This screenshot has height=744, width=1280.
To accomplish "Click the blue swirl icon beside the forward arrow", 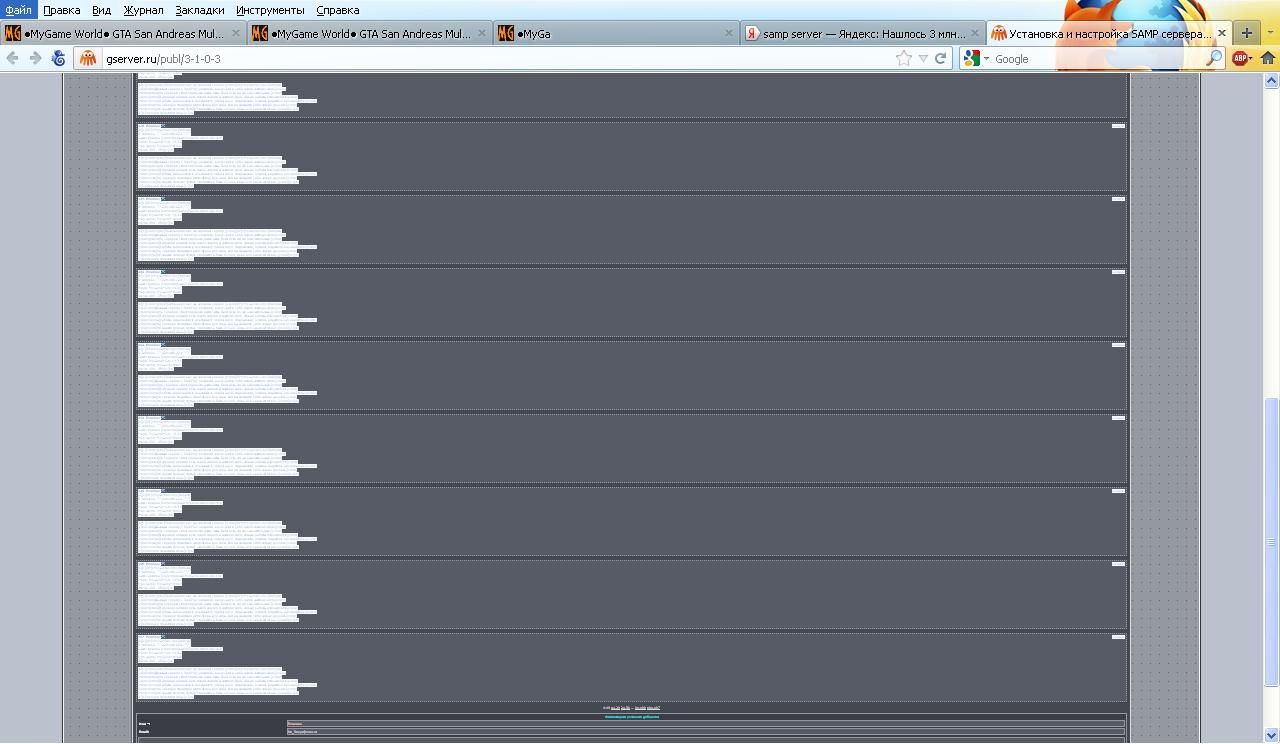I will (58, 58).
